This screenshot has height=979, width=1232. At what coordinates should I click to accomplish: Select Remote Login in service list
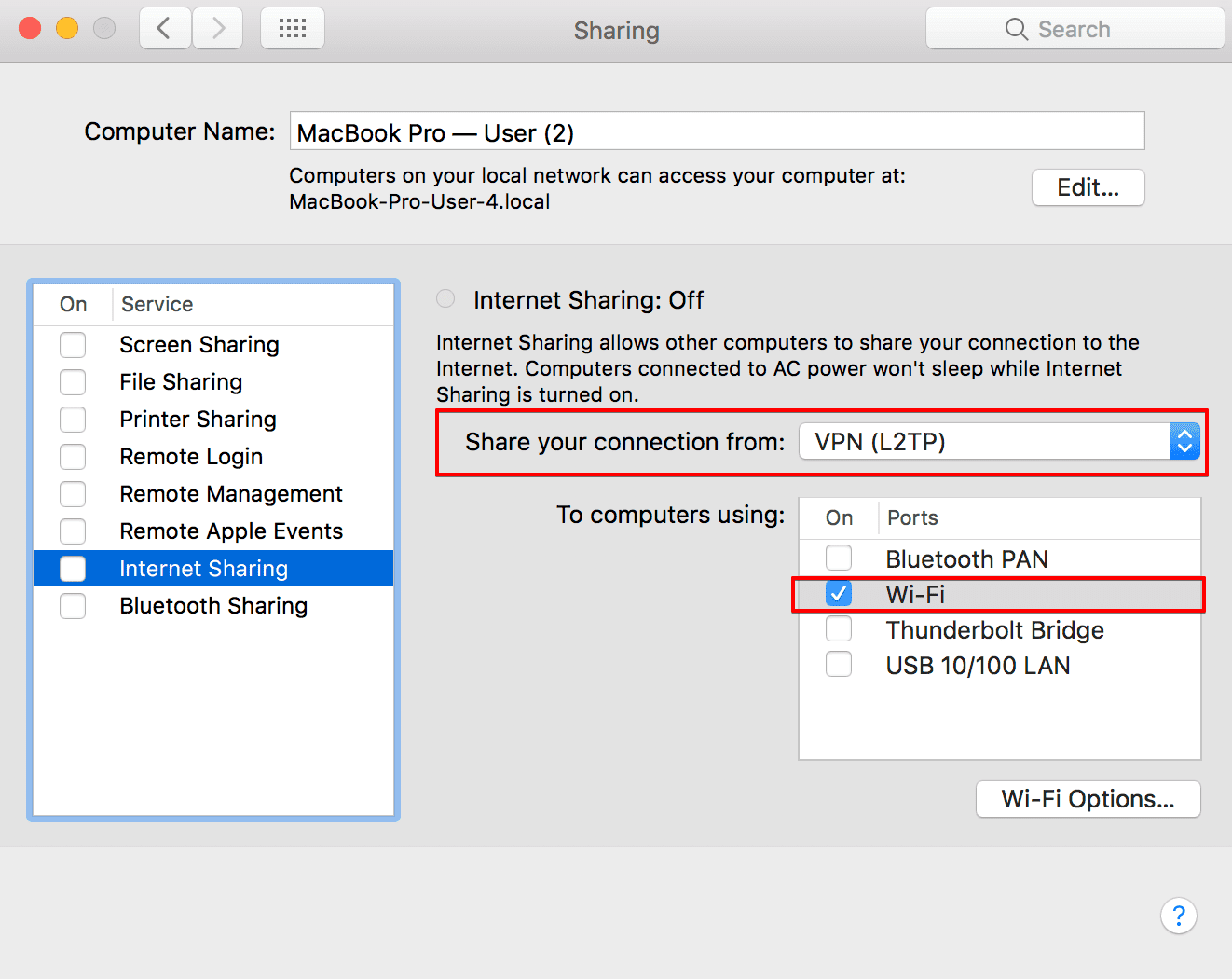191,457
